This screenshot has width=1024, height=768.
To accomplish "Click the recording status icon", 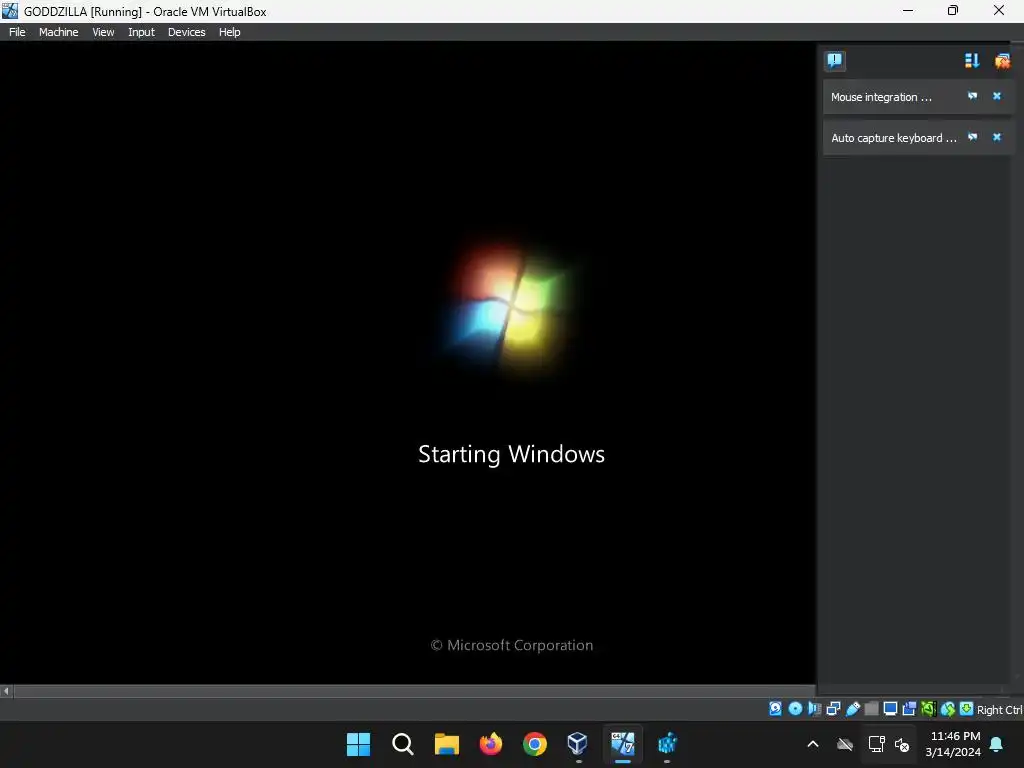I will click(x=909, y=709).
